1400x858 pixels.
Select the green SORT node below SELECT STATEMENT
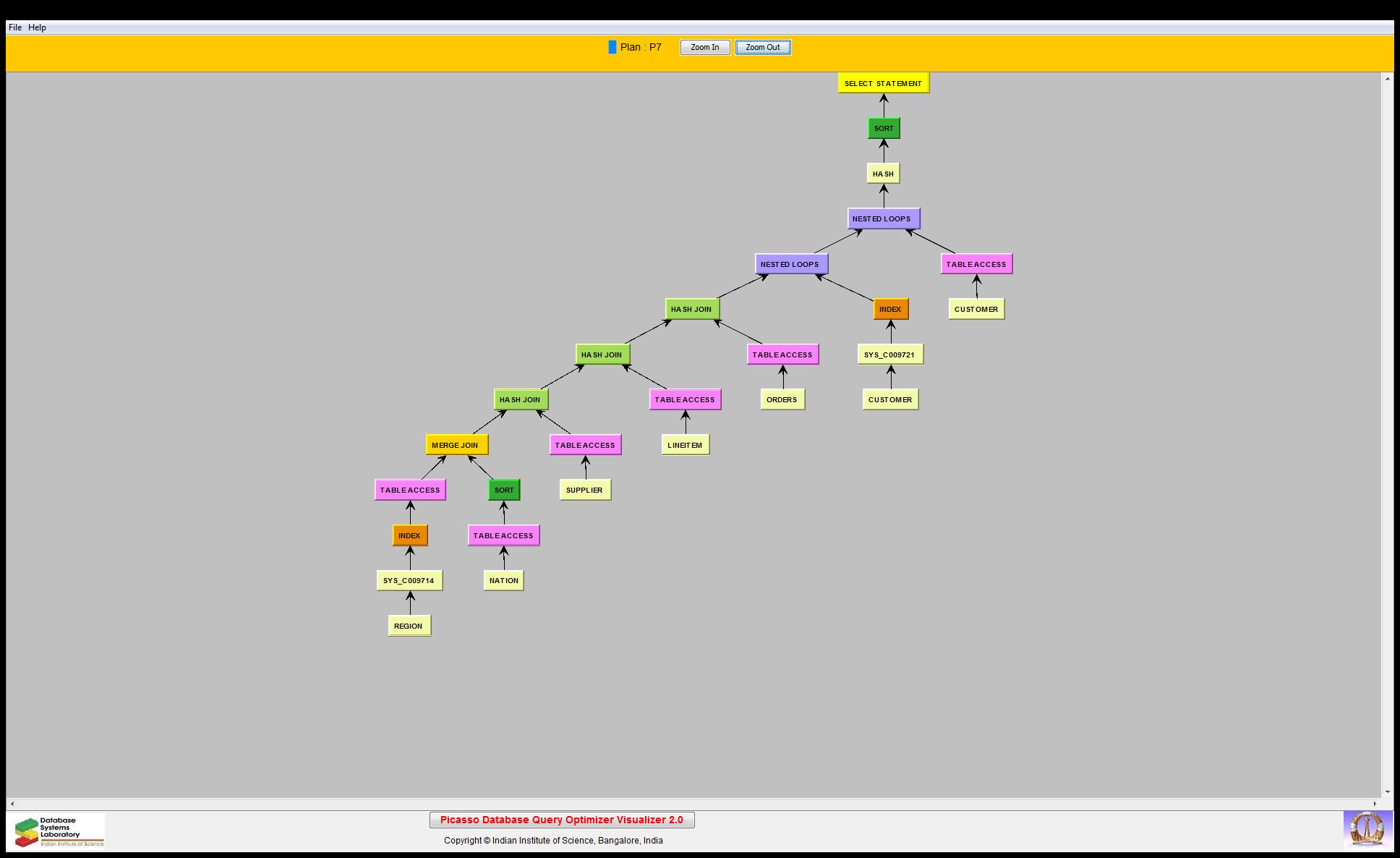tap(884, 128)
